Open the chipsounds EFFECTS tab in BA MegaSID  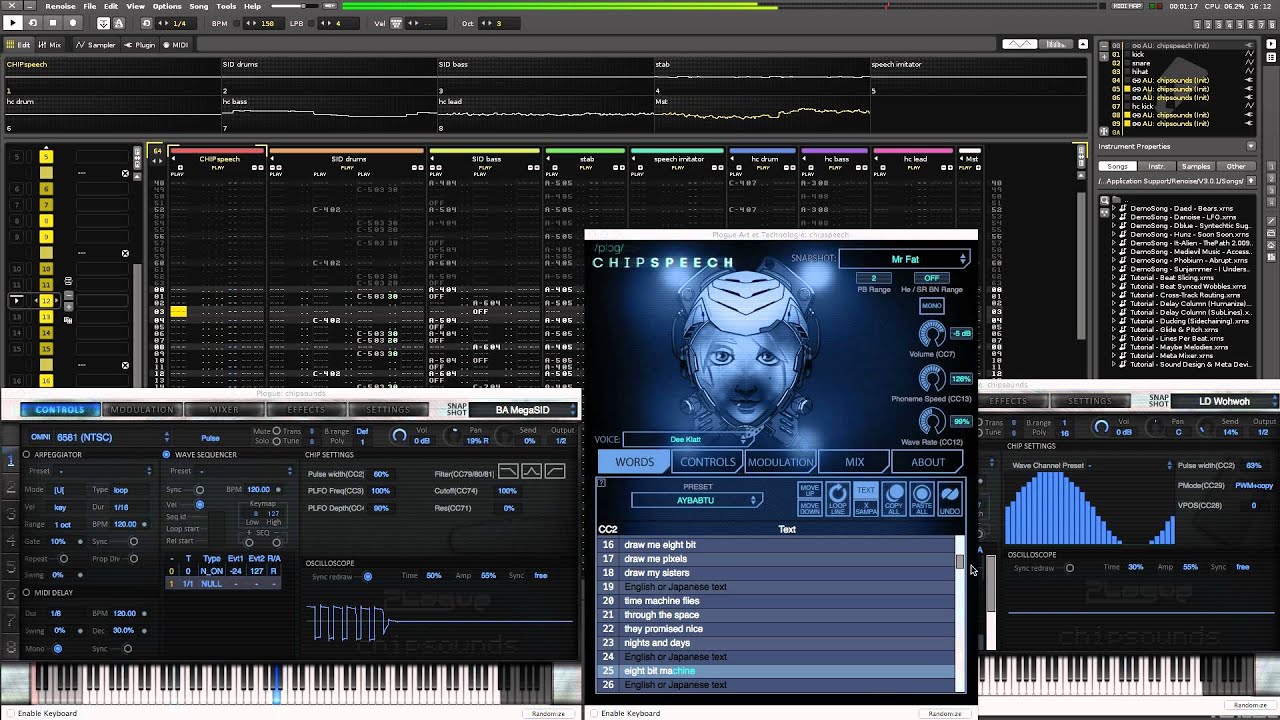coord(306,410)
